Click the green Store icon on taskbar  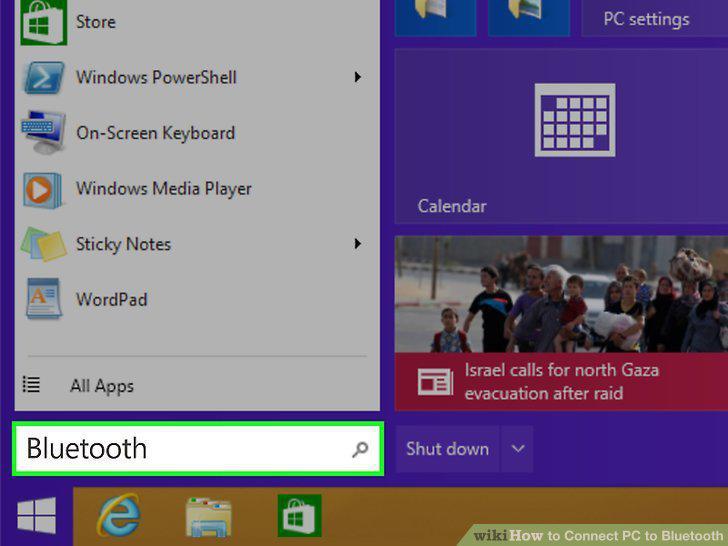[x=299, y=516]
